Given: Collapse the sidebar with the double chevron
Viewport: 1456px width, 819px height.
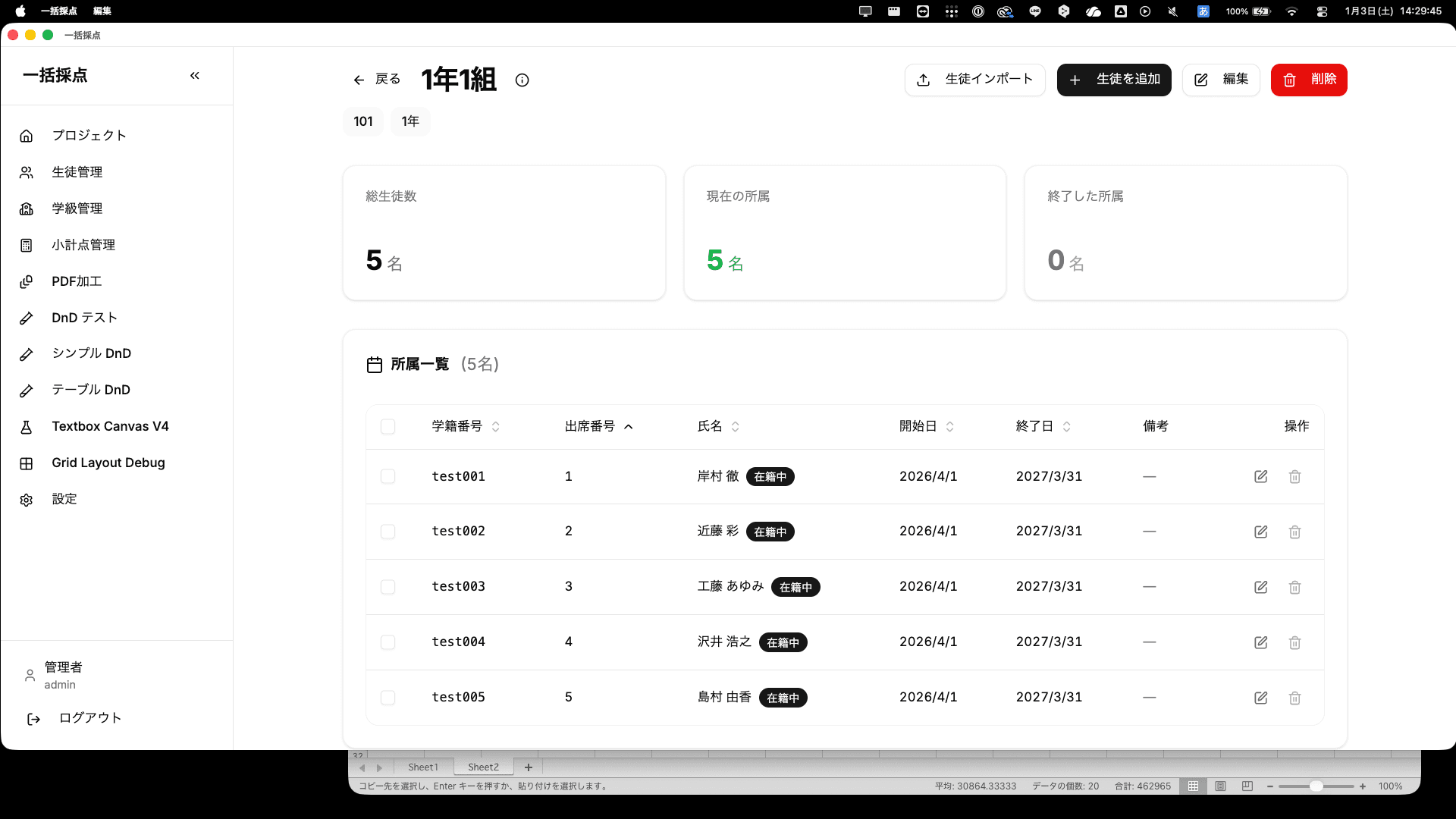Looking at the screenshot, I should click(195, 75).
